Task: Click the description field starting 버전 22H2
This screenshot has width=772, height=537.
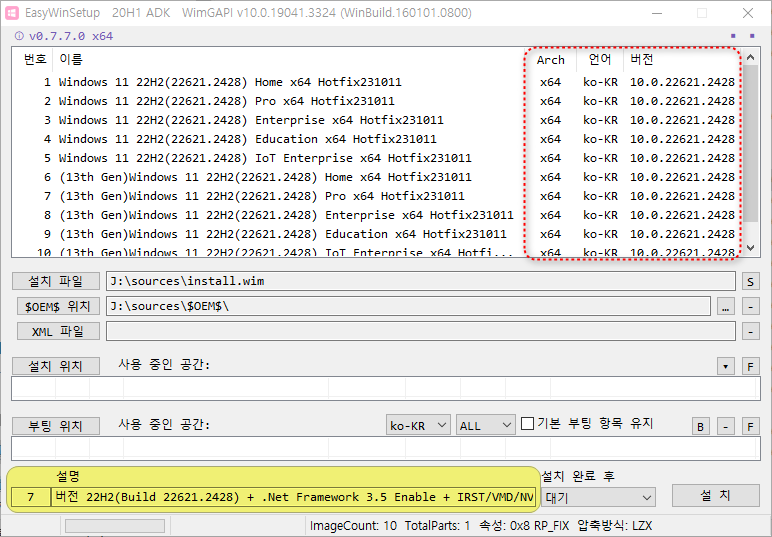Action: (293, 497)
